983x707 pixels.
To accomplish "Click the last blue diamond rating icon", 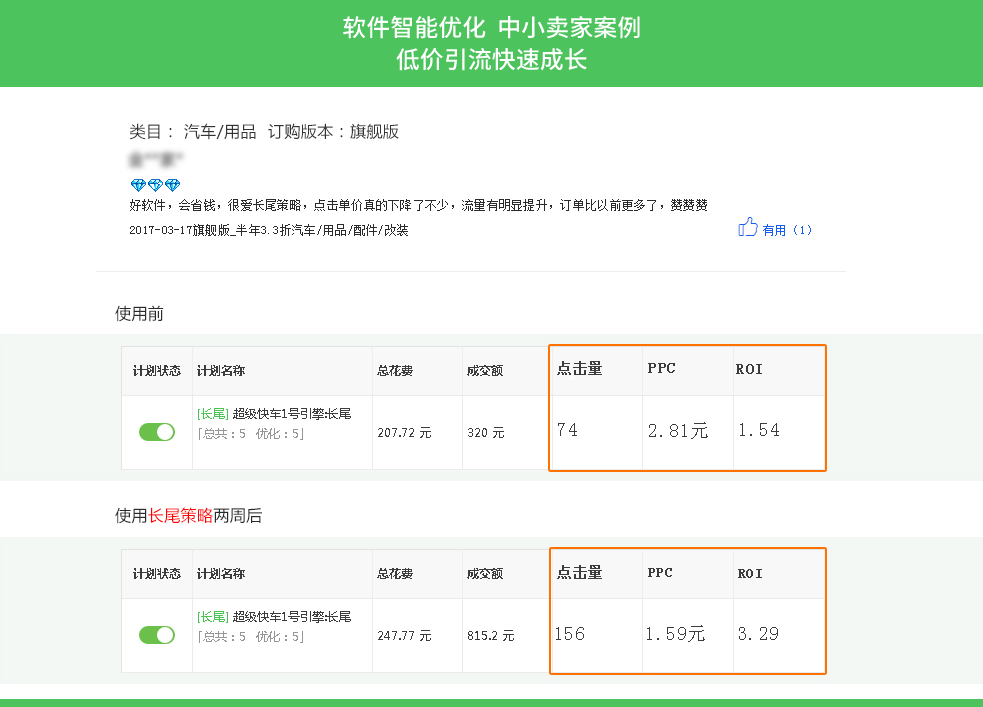I will 172,186.
